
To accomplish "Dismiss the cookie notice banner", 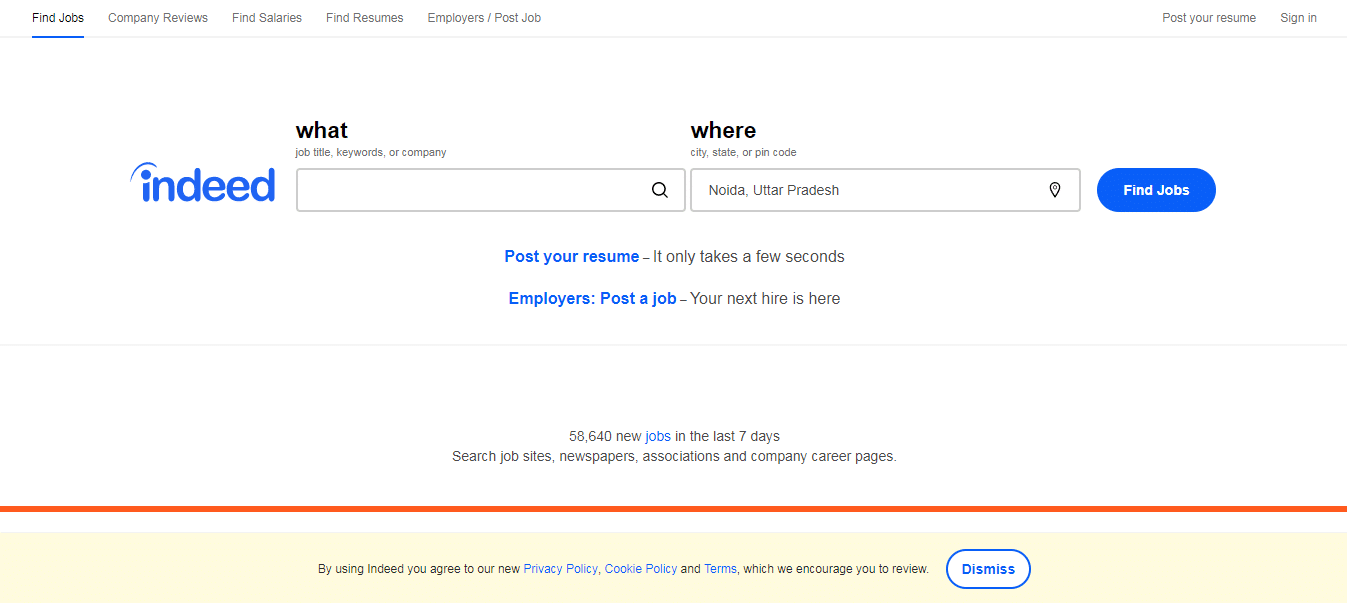I will pyautogui.click(x=988, y=569).
